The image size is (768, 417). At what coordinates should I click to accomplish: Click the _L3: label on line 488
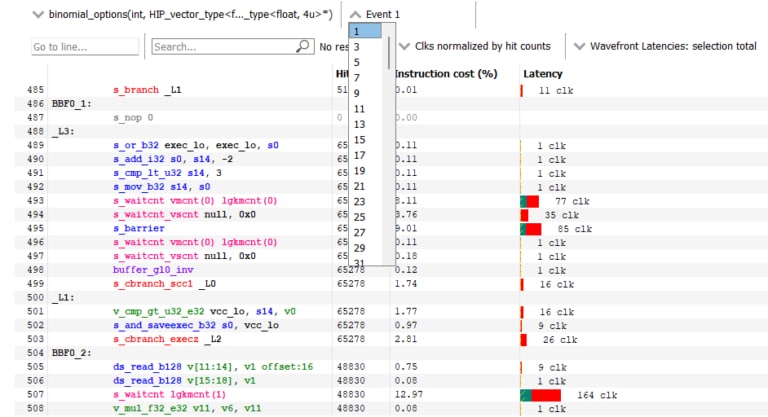(63, 131)
